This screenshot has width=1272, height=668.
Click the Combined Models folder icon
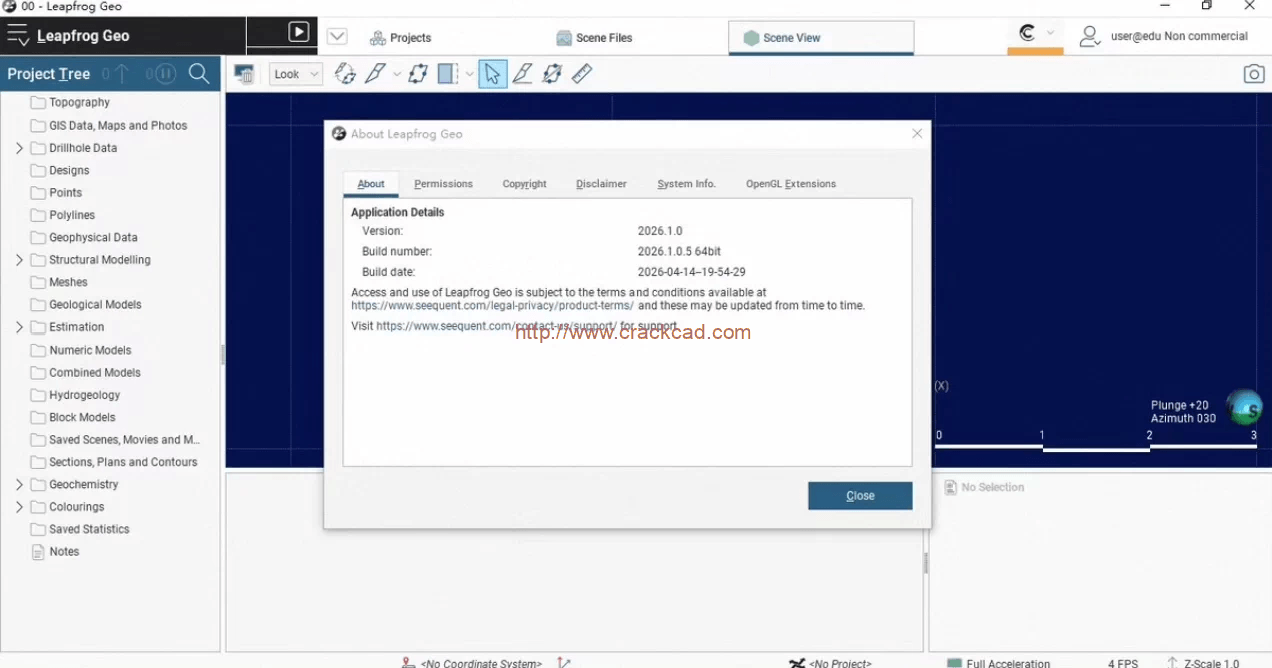38,373
